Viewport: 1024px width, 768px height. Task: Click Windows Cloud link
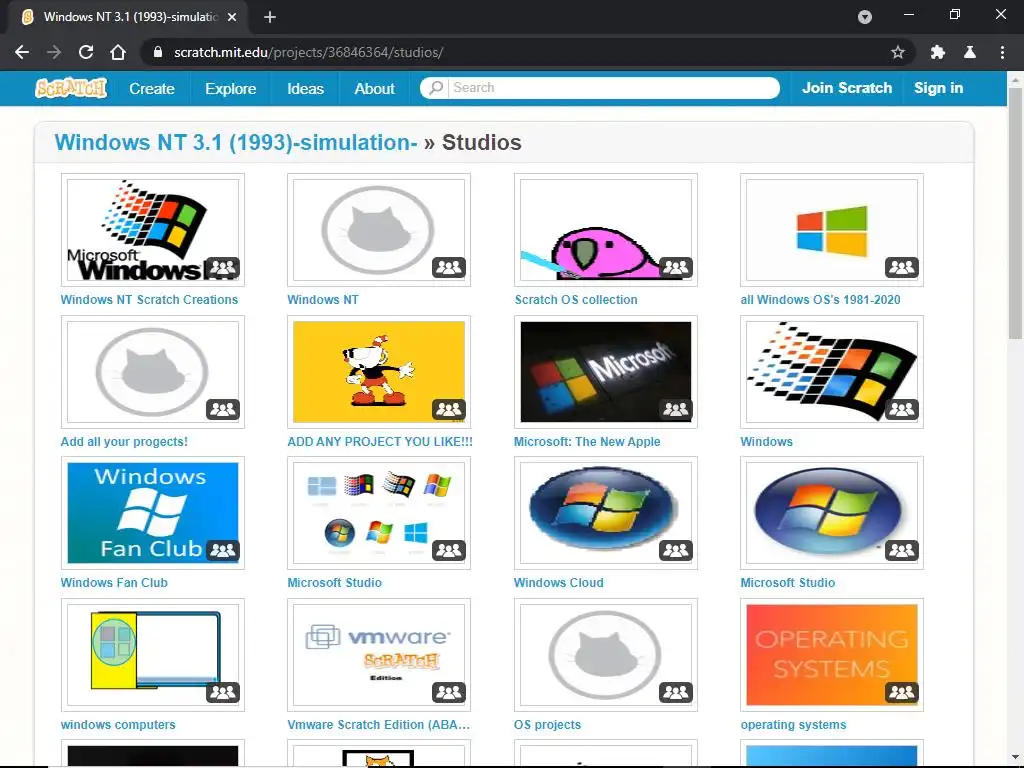(x=558, y=583)
